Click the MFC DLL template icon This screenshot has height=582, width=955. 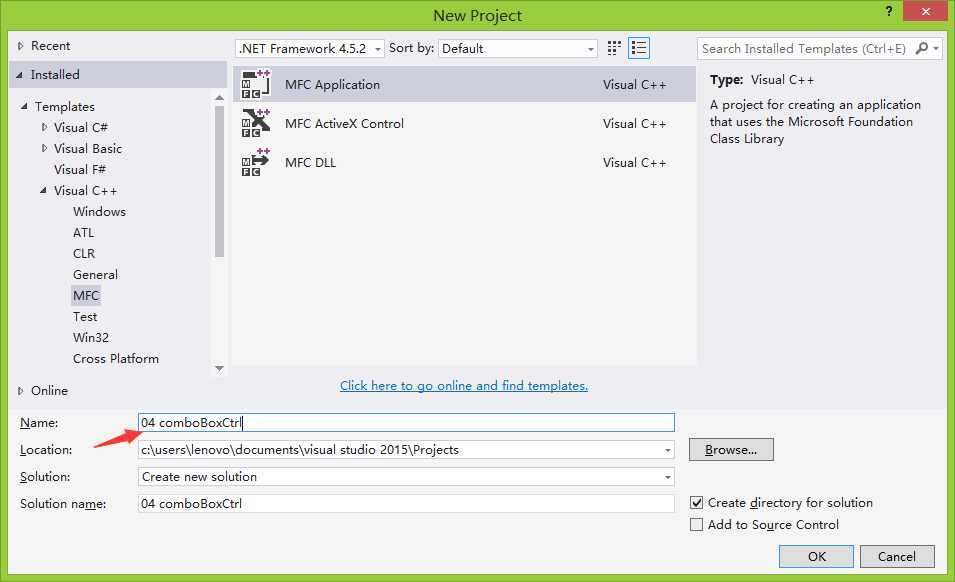pyautogui.click(x=255, y=162)
